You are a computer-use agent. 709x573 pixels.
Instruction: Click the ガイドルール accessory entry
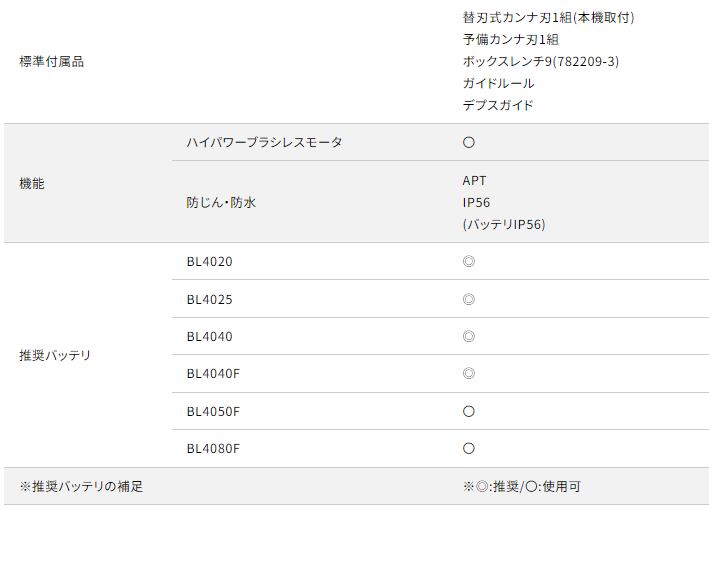tap(498, 84)
